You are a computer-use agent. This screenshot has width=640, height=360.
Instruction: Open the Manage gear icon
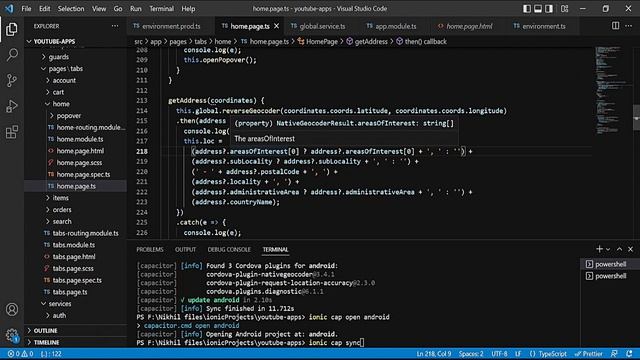12,336
